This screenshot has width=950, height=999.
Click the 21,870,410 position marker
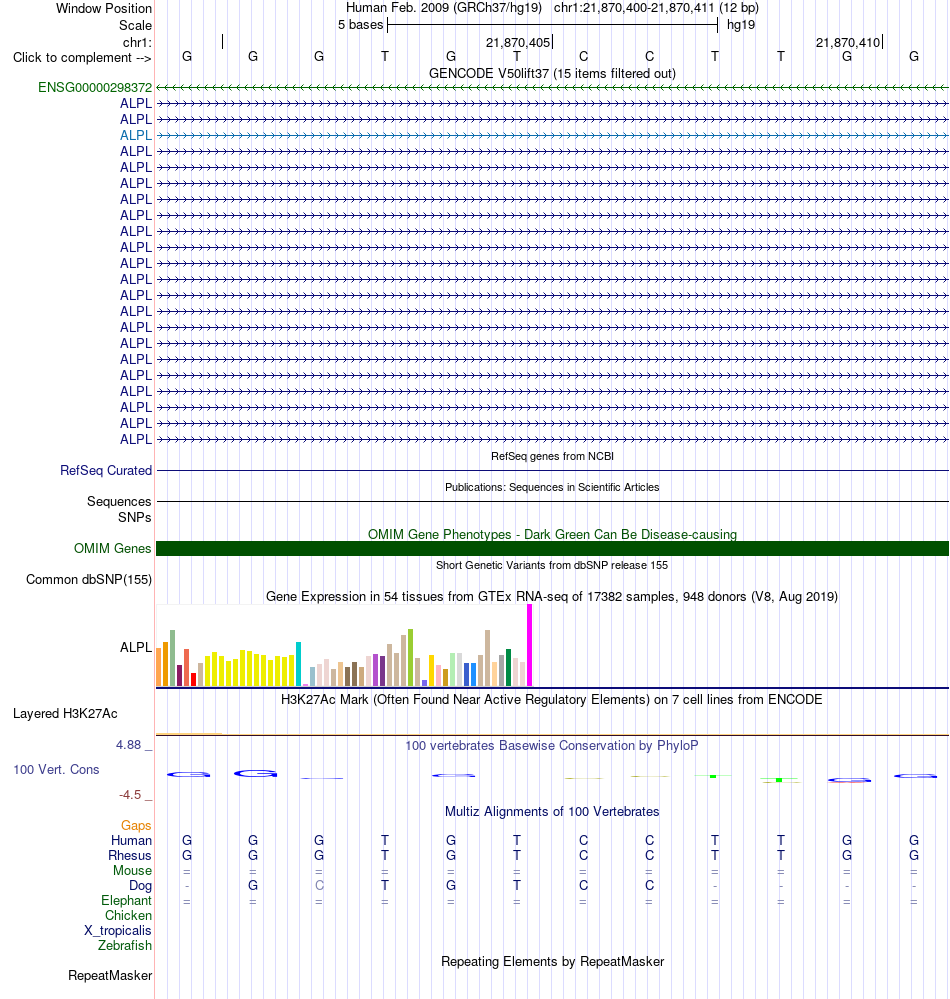848,43
